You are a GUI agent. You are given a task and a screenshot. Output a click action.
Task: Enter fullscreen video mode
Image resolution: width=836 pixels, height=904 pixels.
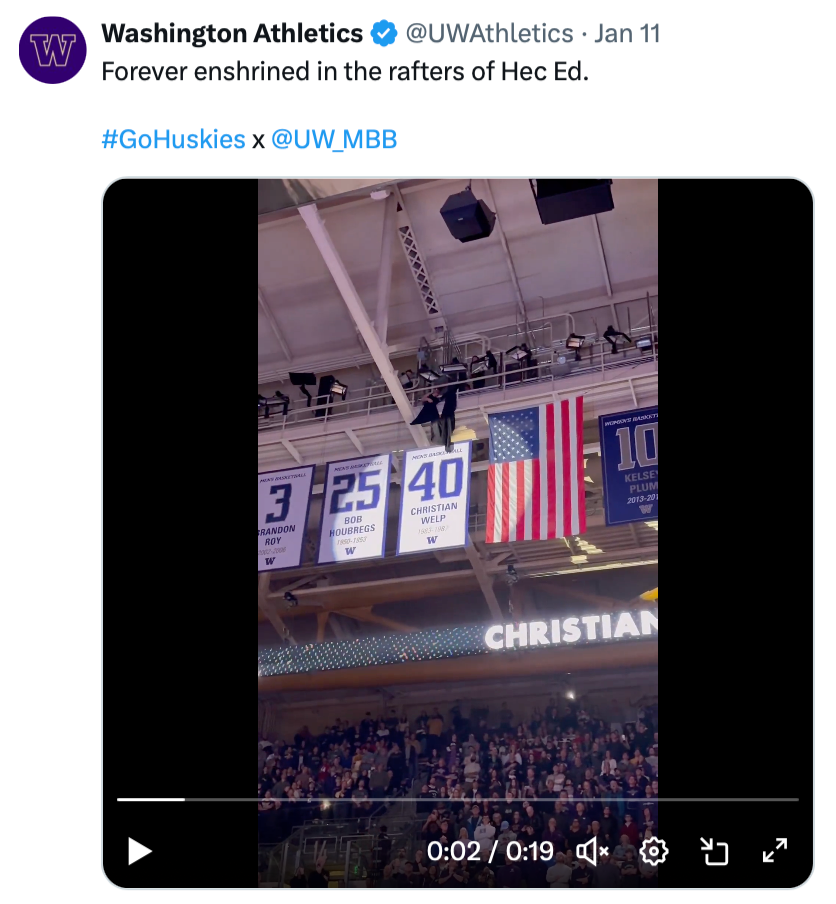click(775, 851)
